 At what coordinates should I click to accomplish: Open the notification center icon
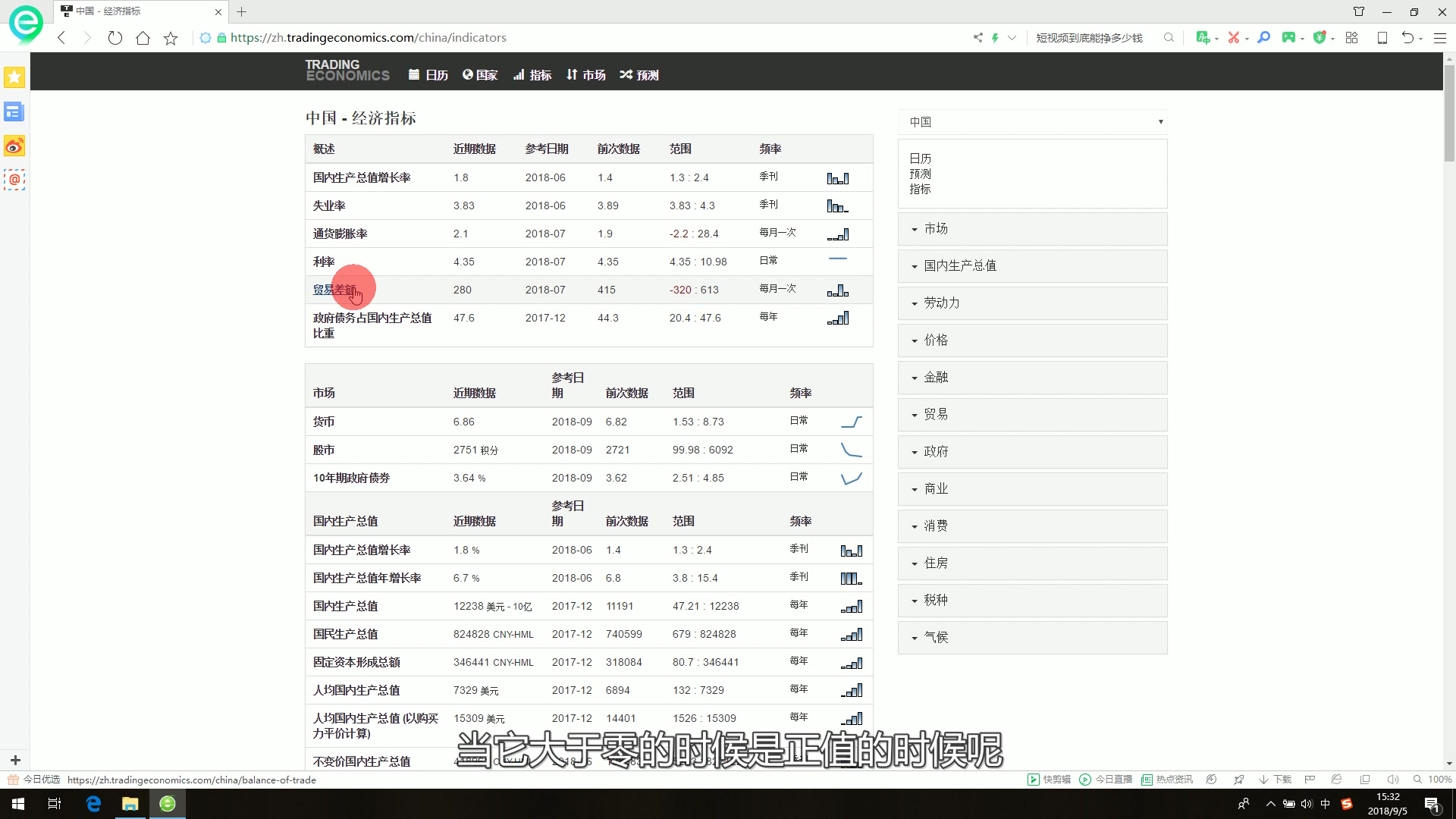pos(1432,804)
